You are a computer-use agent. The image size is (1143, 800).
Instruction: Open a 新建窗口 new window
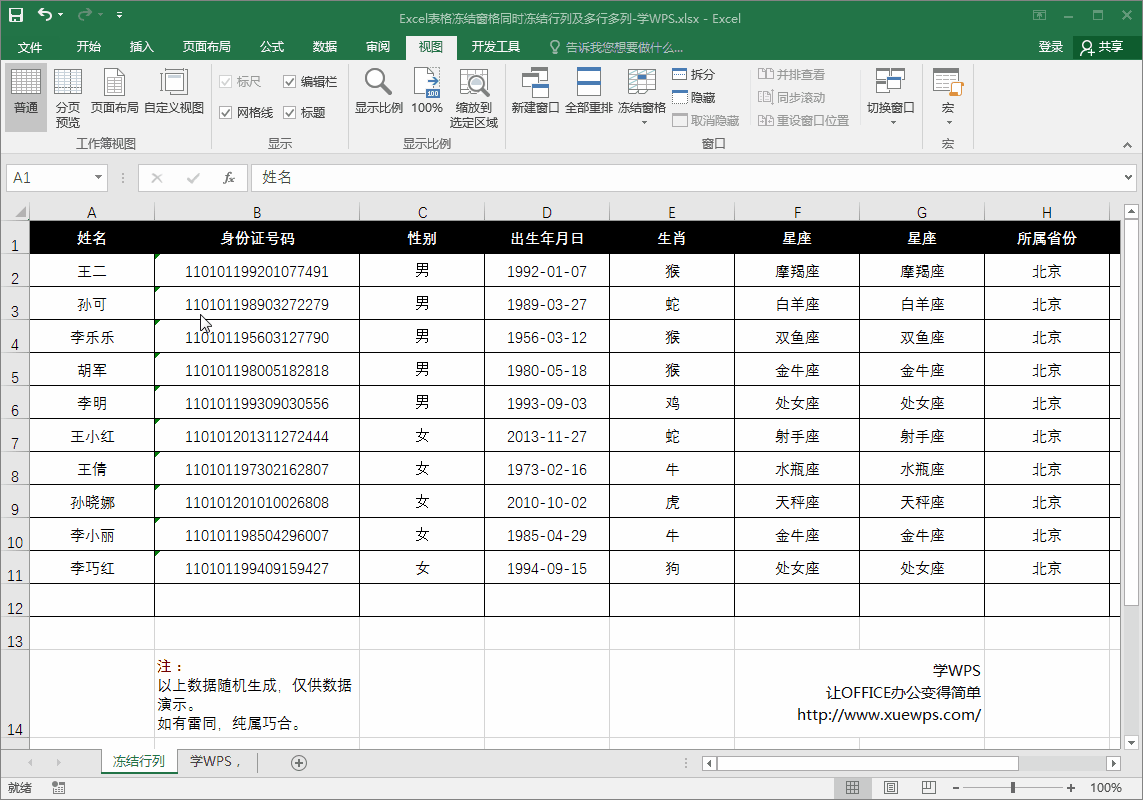[x=535, y=92]
